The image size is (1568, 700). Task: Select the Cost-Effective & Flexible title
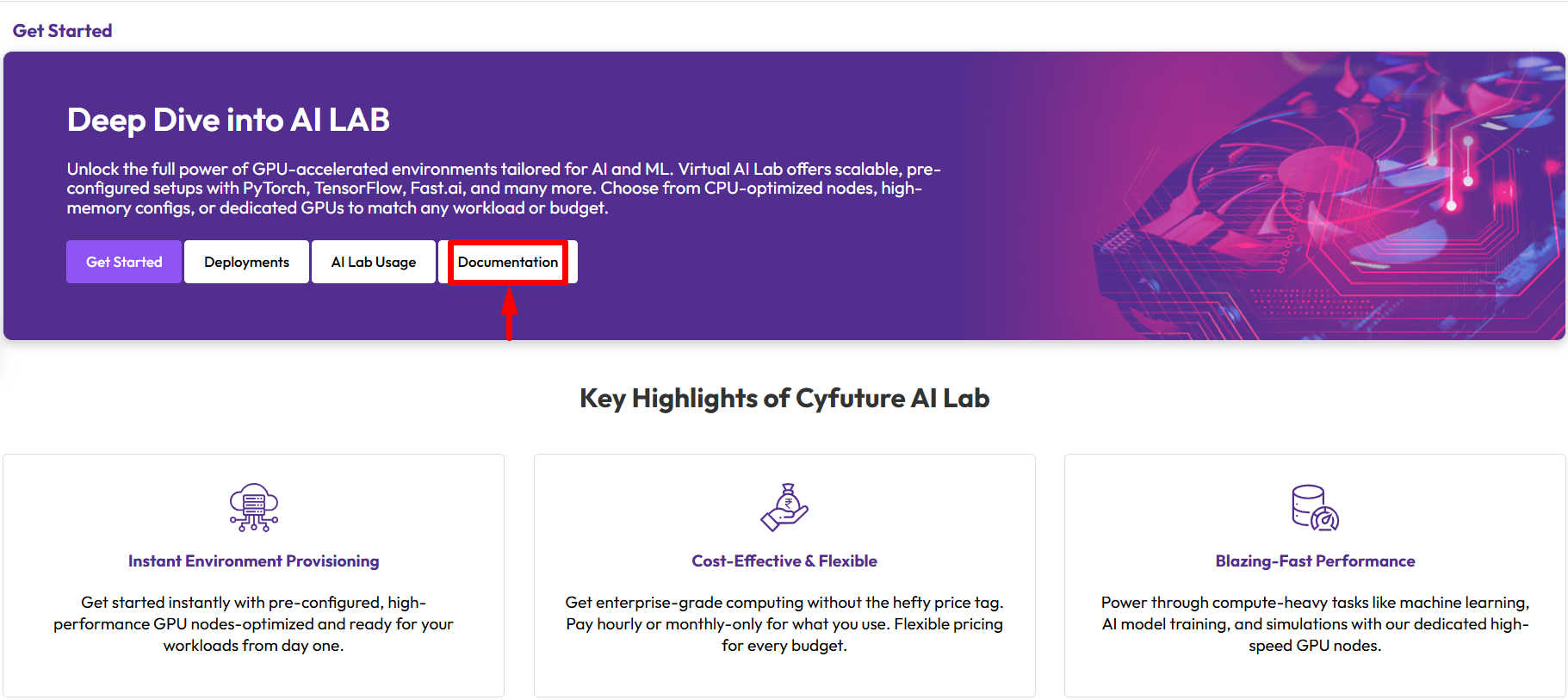click(x=784, y=561)
